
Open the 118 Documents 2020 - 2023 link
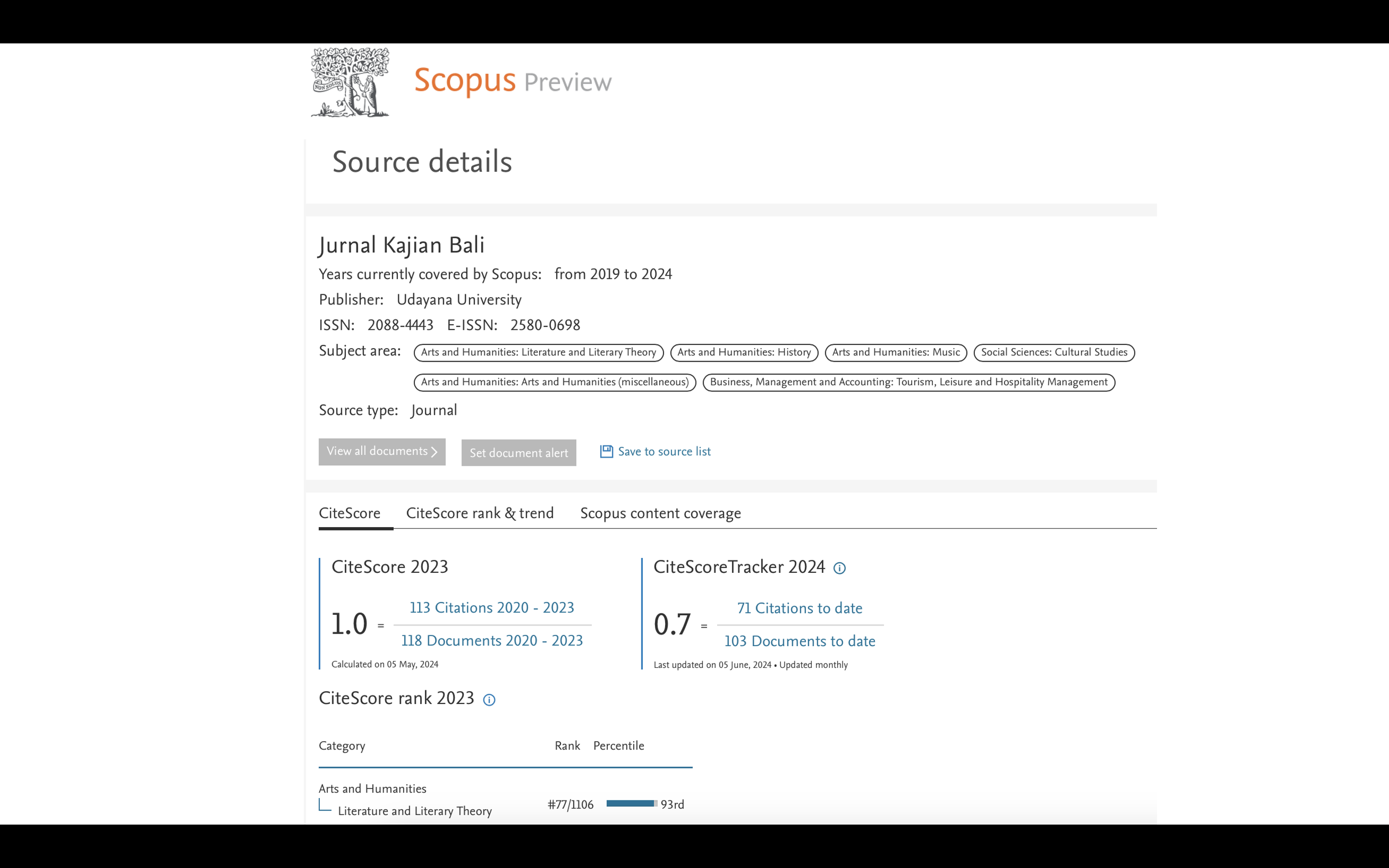point(492,641)
